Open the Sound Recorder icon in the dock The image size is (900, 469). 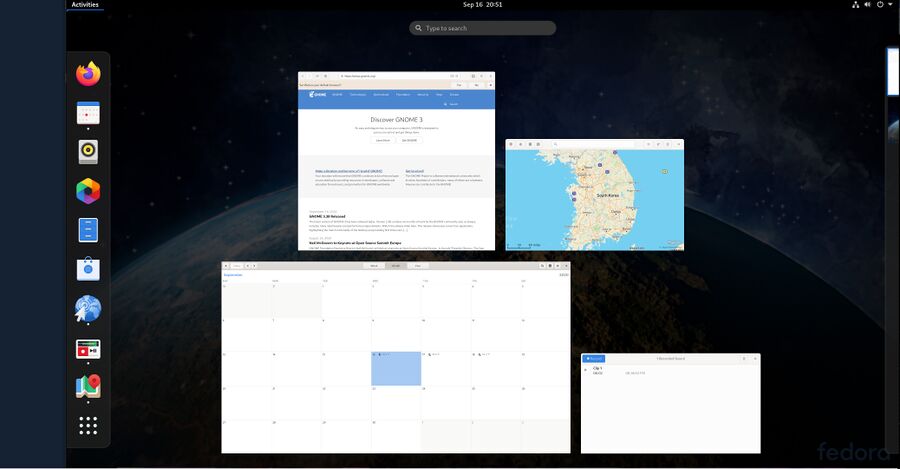[88, 349]
